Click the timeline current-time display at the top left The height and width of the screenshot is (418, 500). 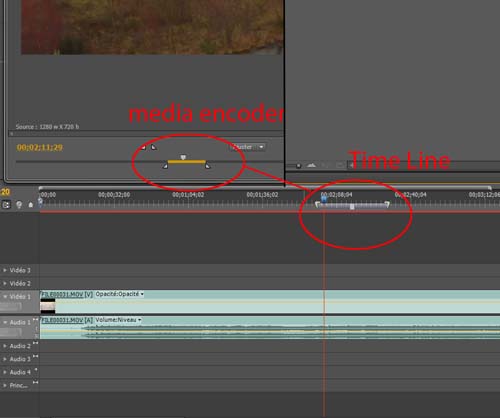tap(5, 192)
